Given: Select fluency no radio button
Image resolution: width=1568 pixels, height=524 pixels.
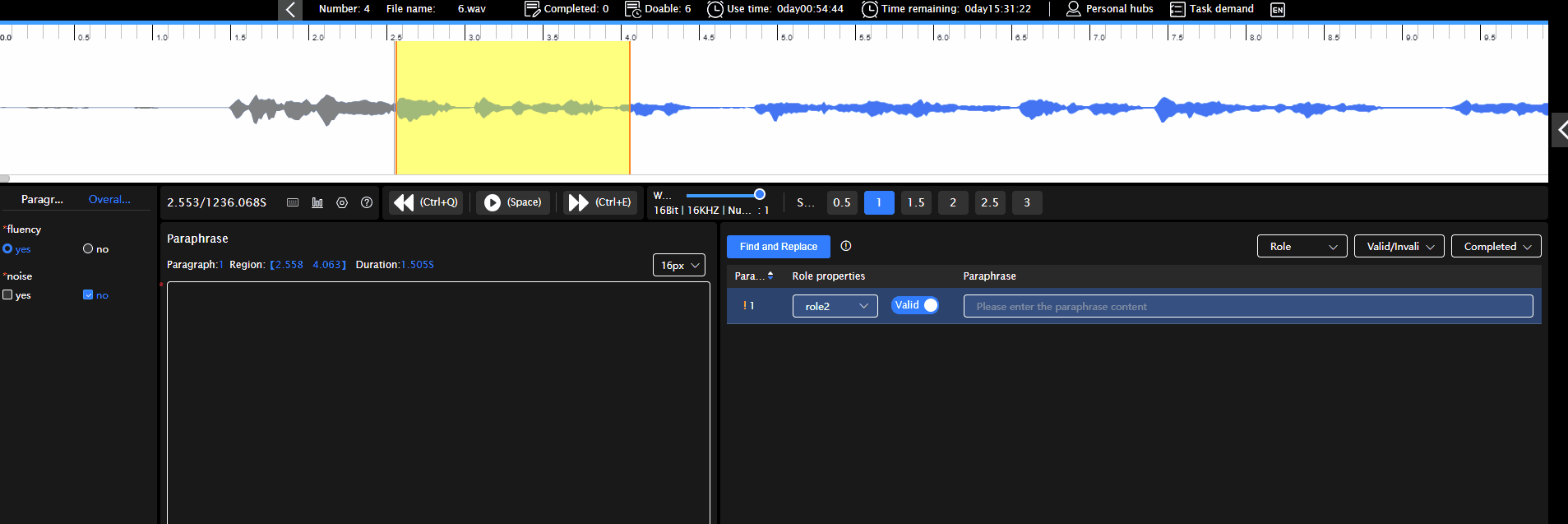Looking at the screenshot, I should pos(88,248).
